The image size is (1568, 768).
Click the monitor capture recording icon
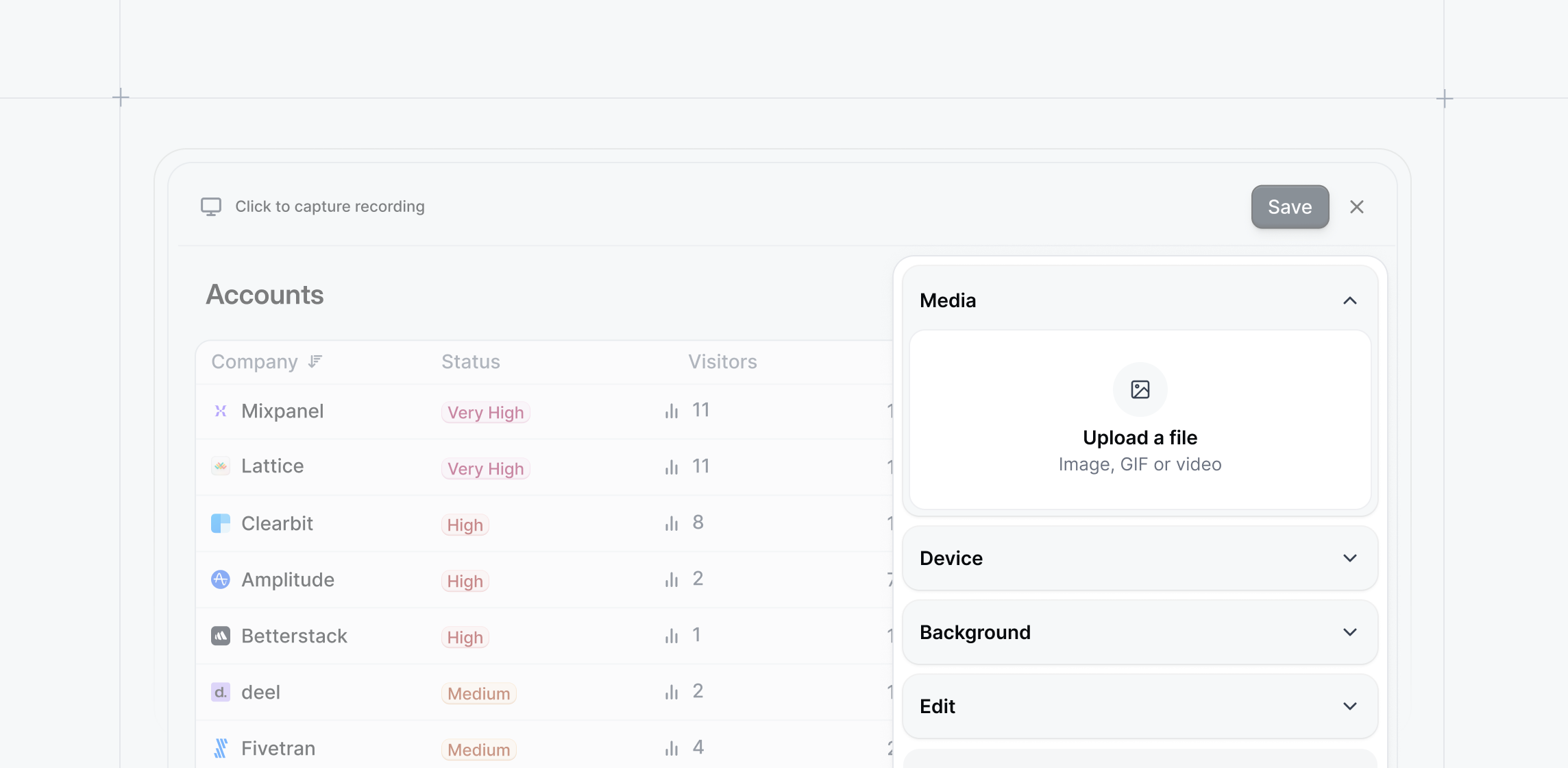click(x=210, y=206)
